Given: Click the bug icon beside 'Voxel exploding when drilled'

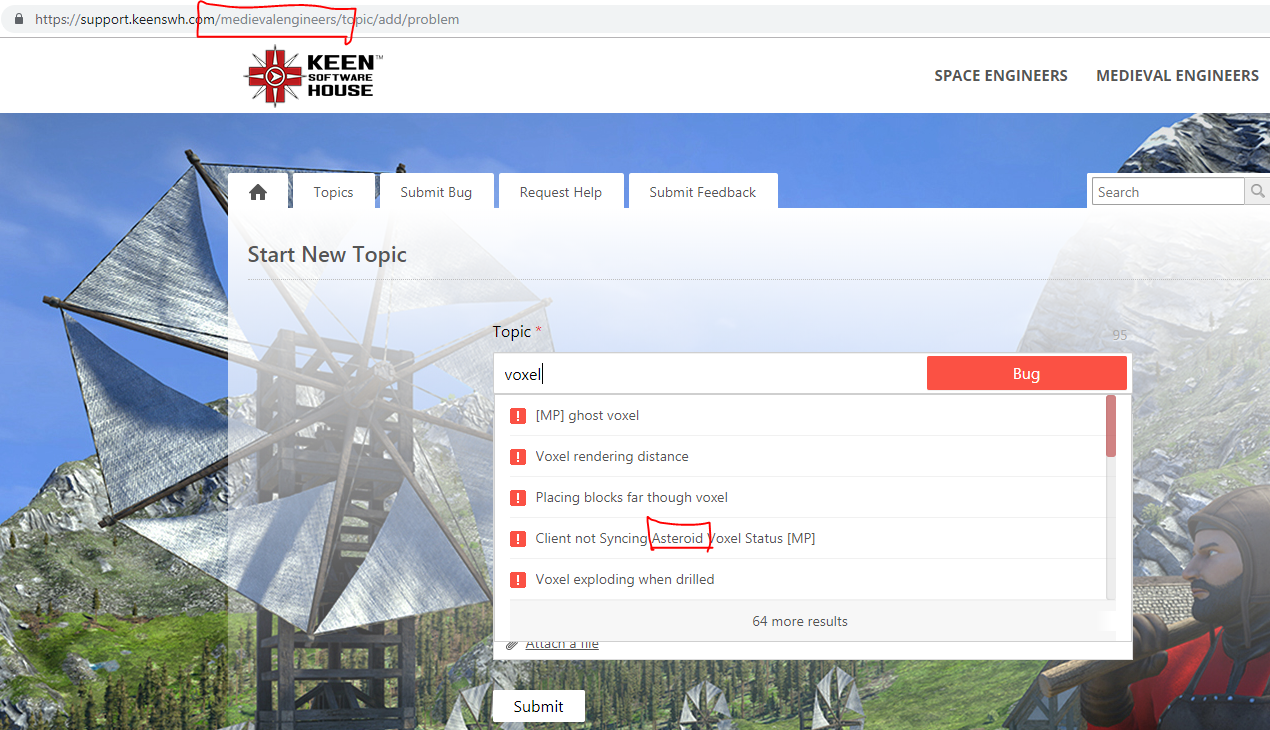Looking at the screenshot, I should click(x=518, y=580).
